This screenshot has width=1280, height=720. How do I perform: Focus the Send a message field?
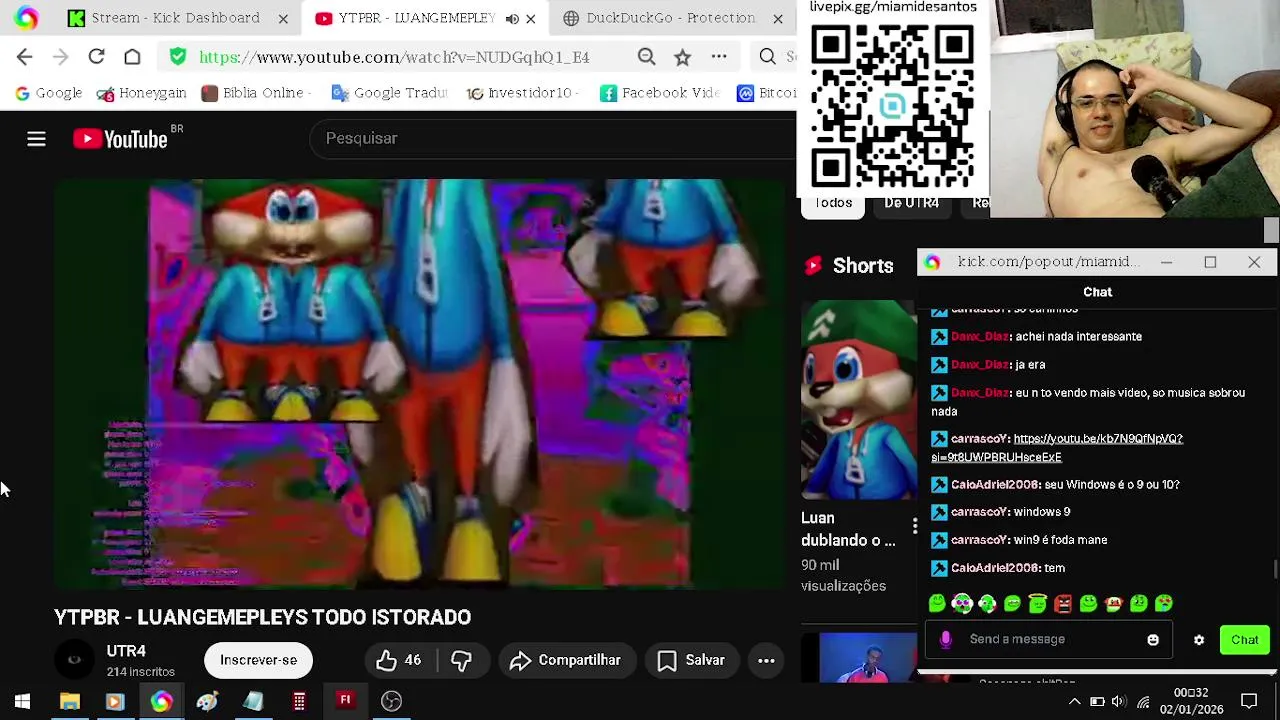pos(1050,639)
